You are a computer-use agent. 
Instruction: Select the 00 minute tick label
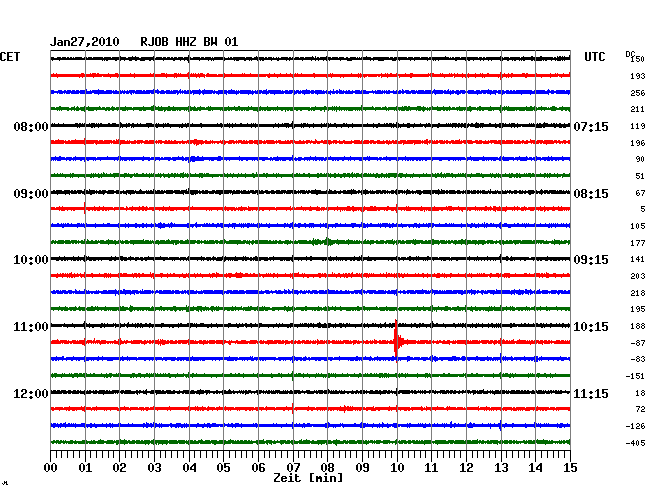pos(51,468)
